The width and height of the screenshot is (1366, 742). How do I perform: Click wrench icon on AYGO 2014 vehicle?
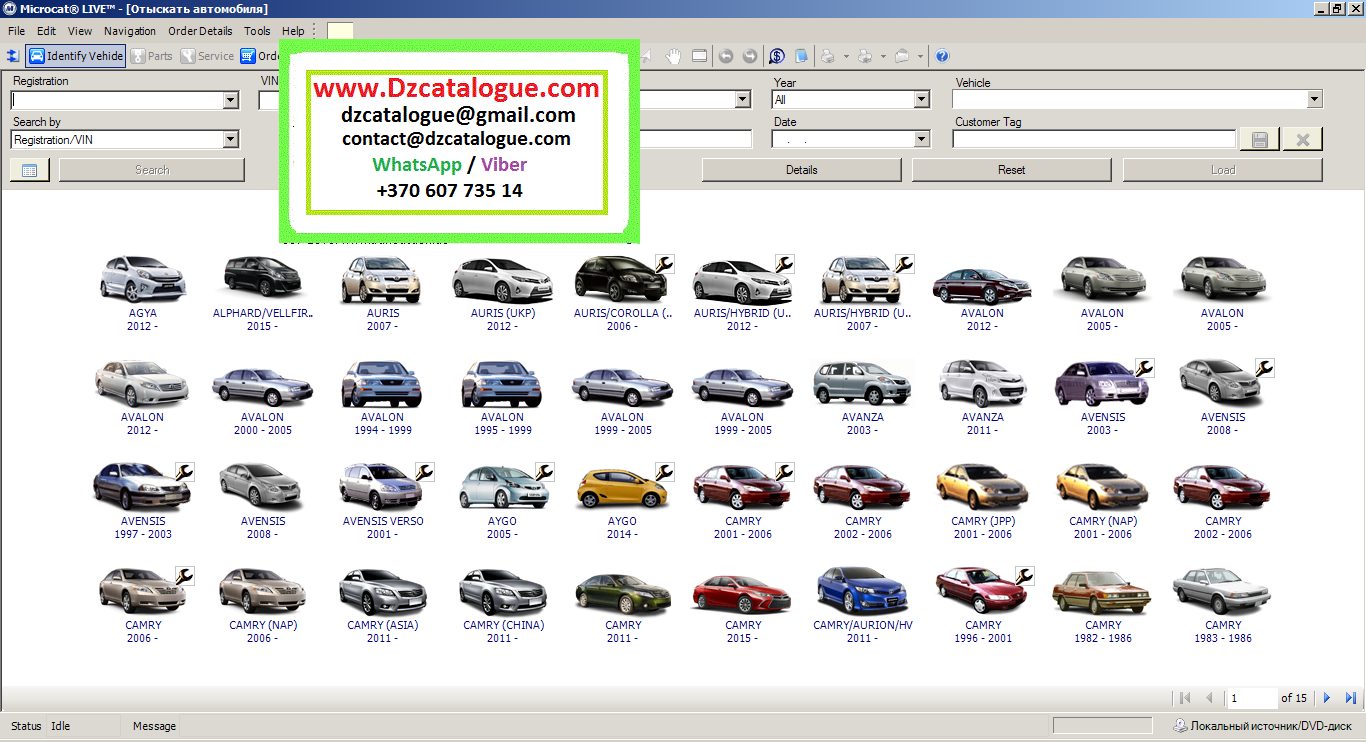(664, 472)
